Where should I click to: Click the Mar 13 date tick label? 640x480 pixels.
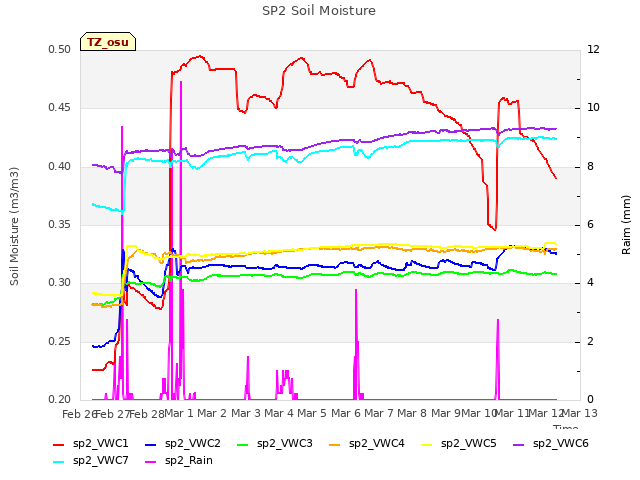[x=580, y=413]
